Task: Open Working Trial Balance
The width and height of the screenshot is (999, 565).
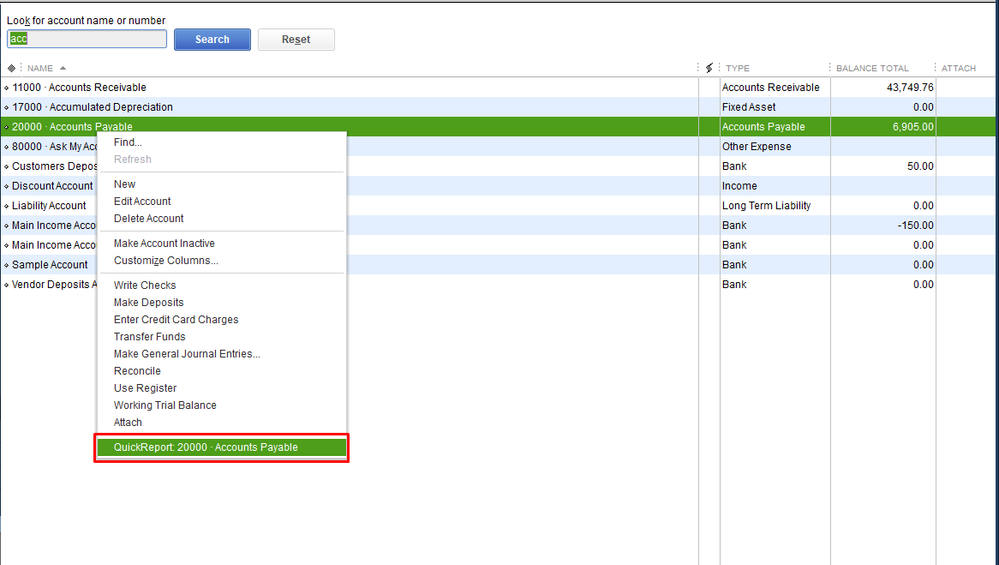Action: (x=165, y=406)
